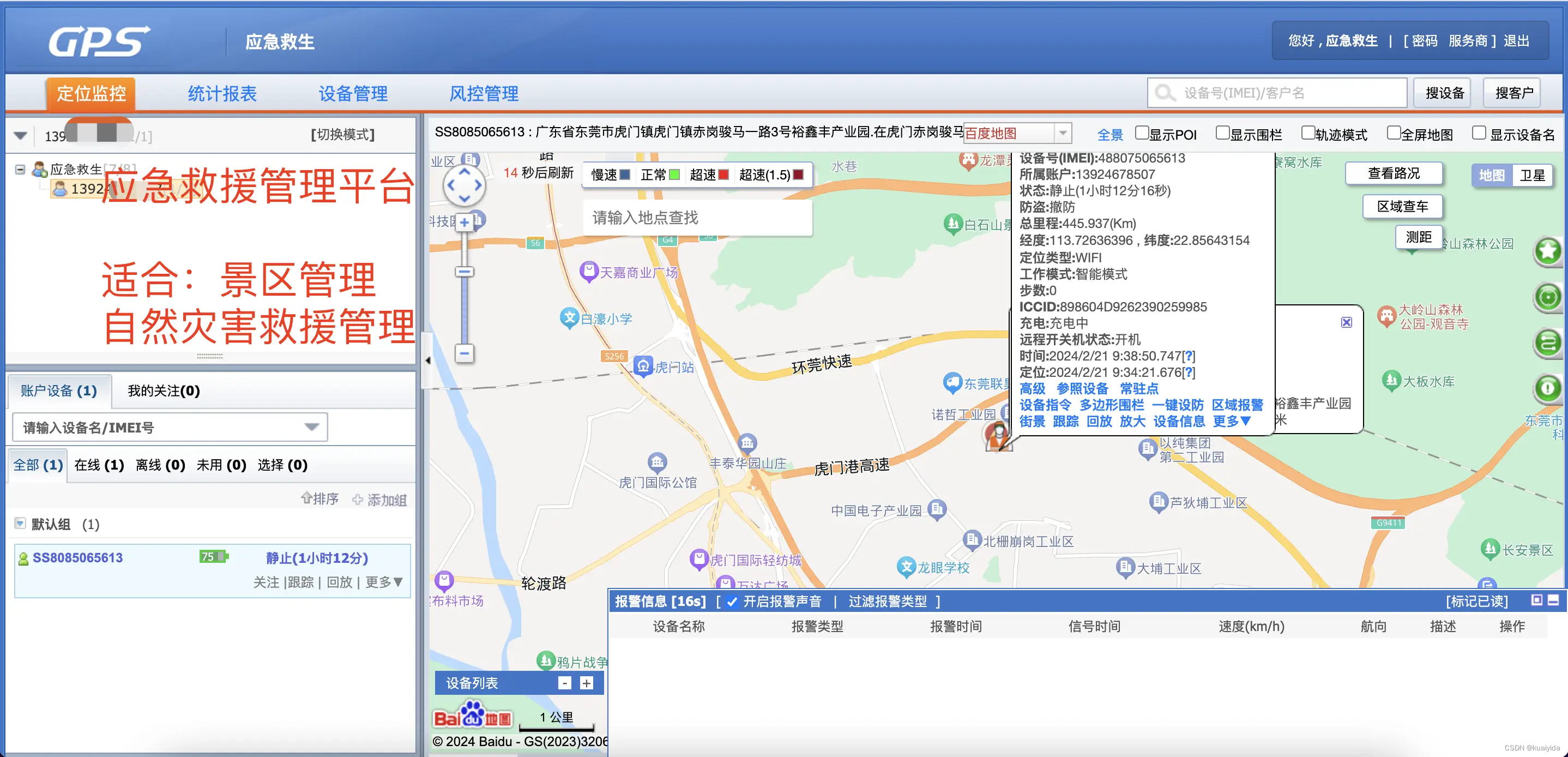Click the 退出 logout link

coord(1516,41)
